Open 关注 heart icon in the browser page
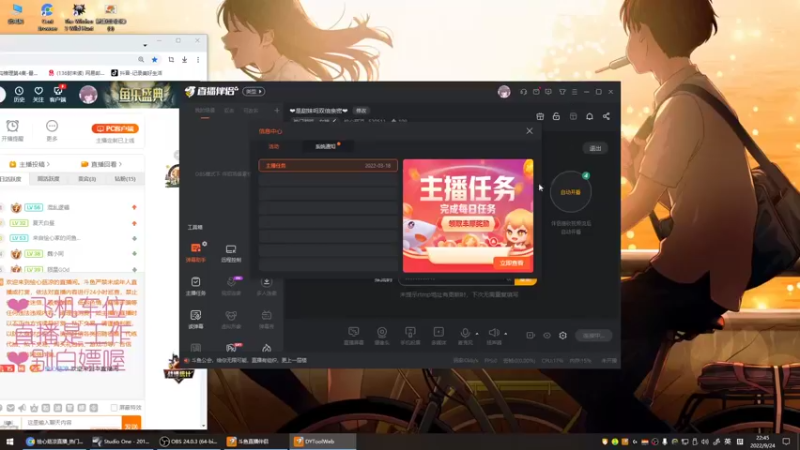 pos(38,94)
